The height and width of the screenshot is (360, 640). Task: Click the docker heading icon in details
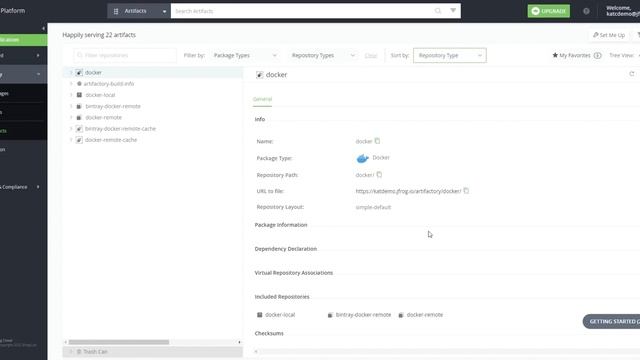click(260, 75)
